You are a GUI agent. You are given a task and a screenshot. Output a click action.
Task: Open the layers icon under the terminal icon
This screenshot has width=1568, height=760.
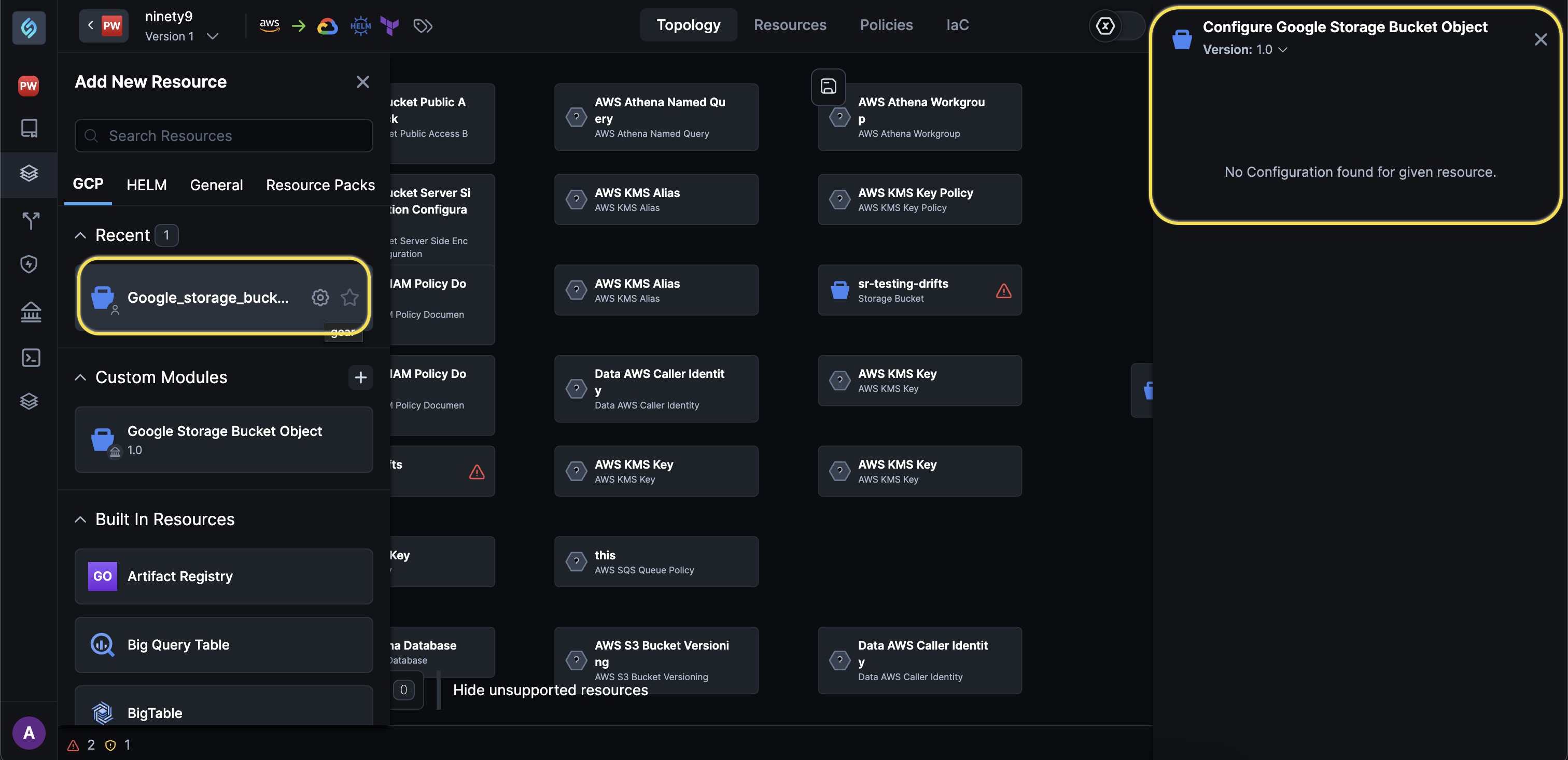29,401
